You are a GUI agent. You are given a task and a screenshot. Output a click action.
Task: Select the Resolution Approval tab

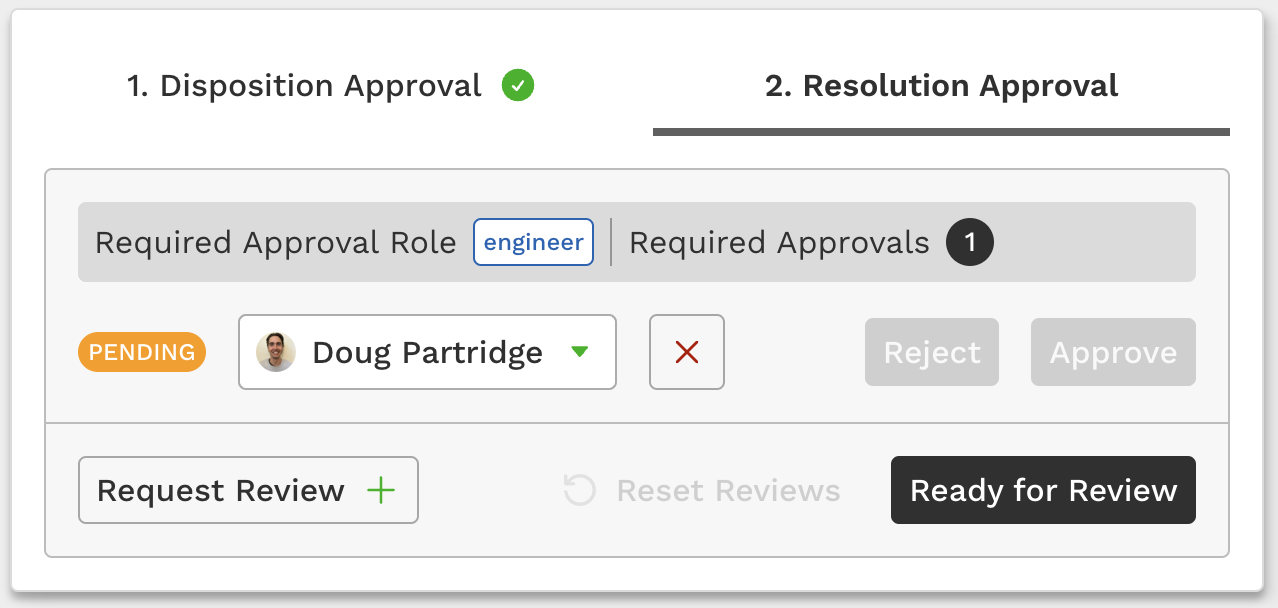click(941, 86)
